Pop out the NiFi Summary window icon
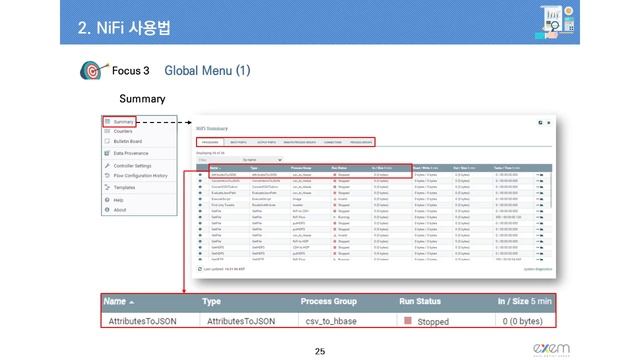 [x=540, y=122]
